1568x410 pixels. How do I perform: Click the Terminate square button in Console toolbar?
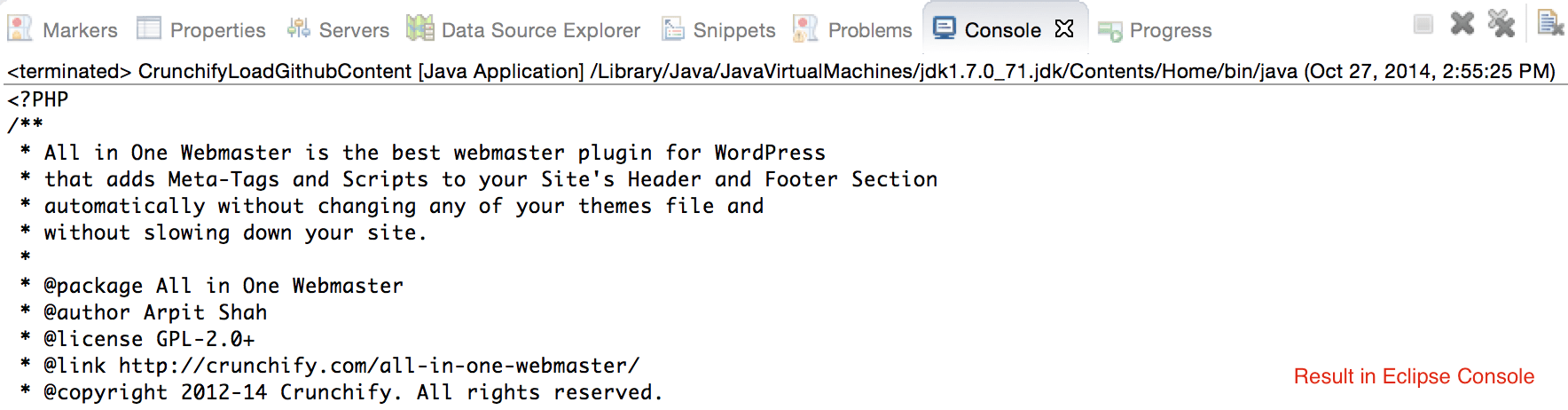pyautogui.click(x=1423, y=24)
